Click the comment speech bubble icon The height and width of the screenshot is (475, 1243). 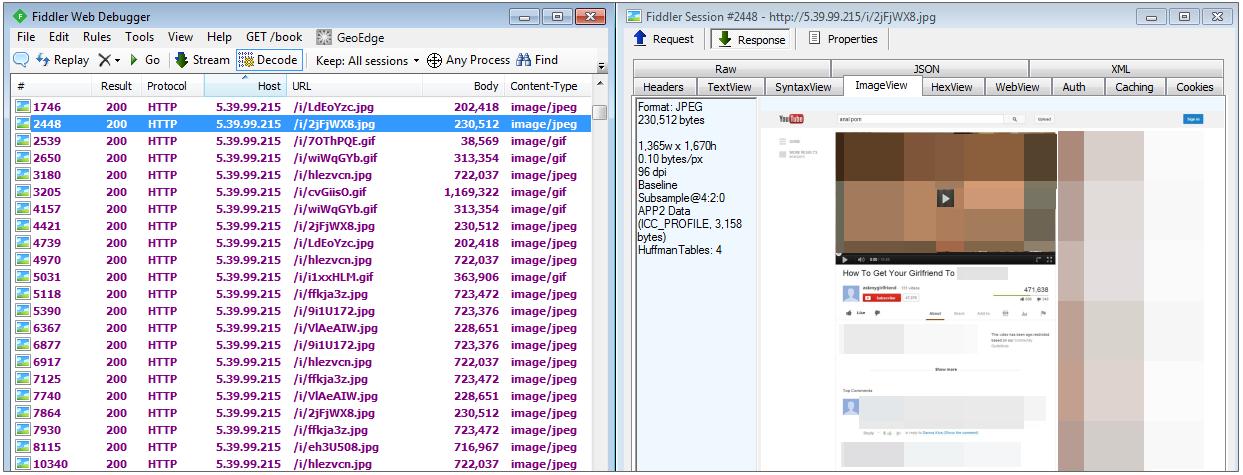coord(21,60)
